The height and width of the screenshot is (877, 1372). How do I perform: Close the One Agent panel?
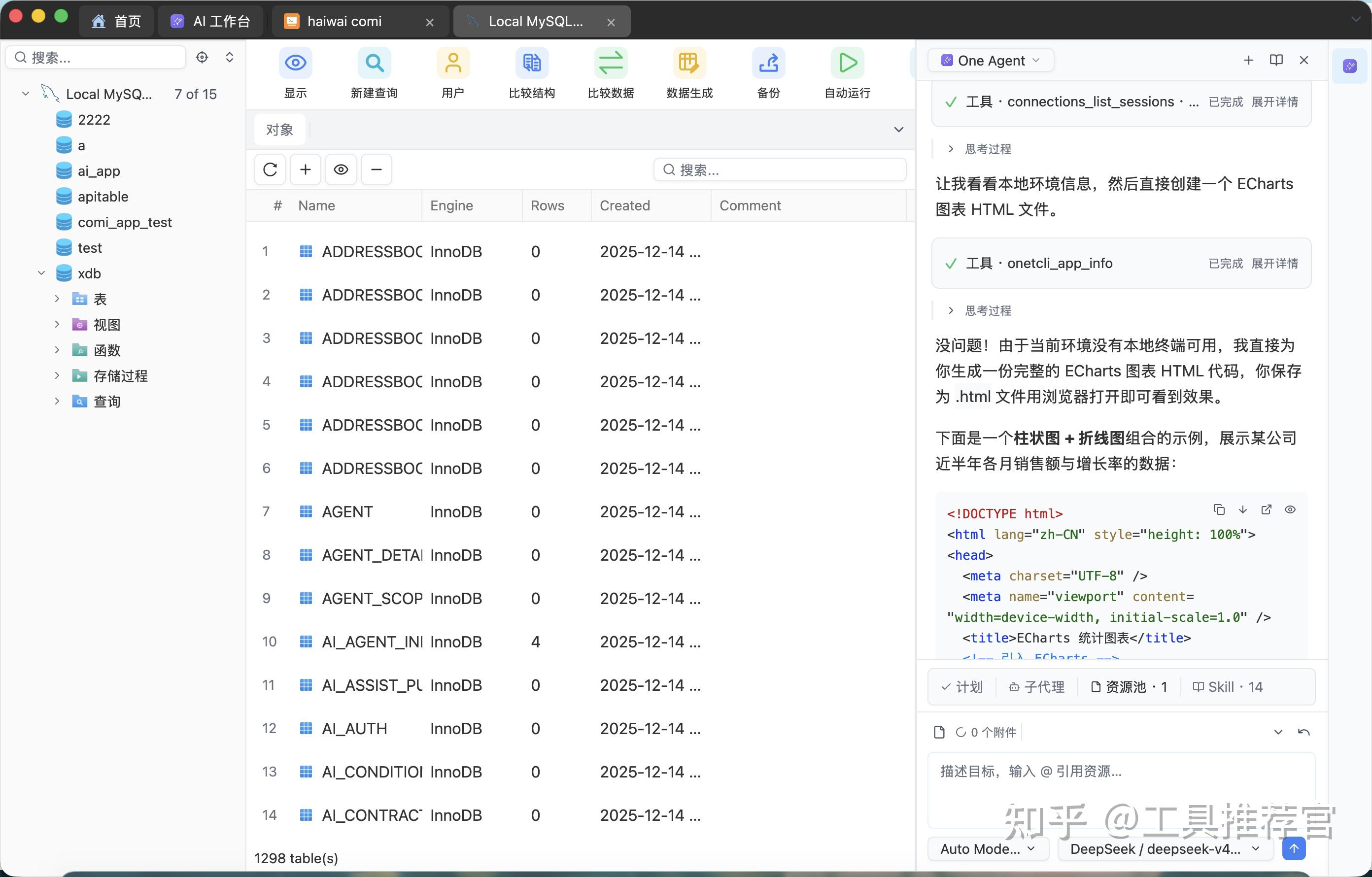[1303, 61]
